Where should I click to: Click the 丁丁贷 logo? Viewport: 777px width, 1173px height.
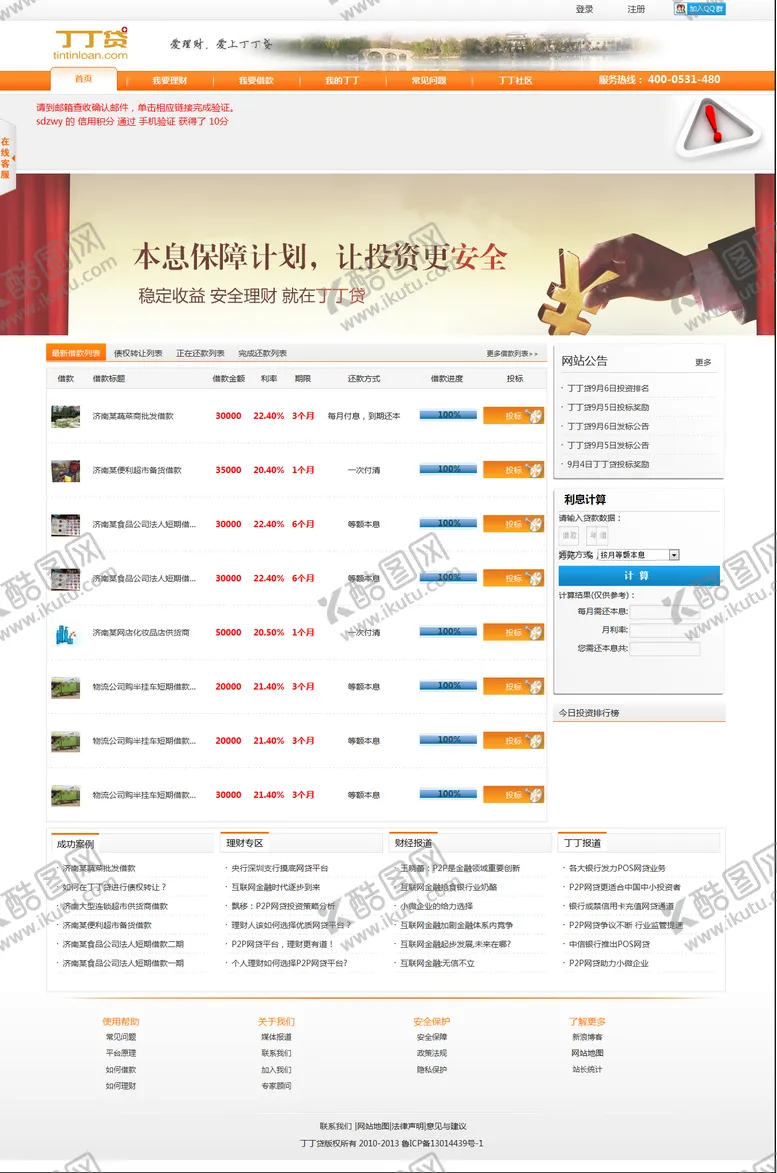click(91, 43)
